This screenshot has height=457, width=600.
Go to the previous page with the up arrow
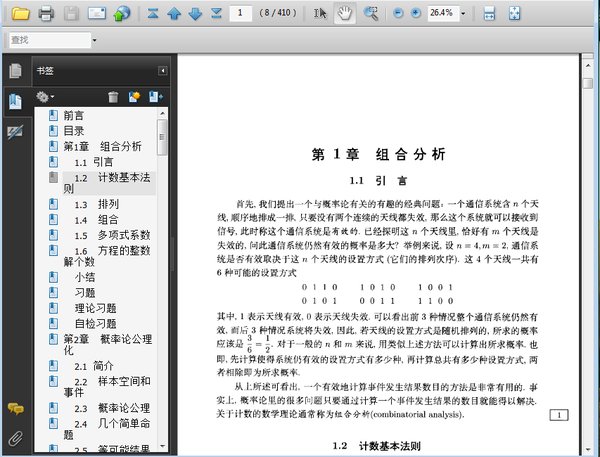point(174,14)
